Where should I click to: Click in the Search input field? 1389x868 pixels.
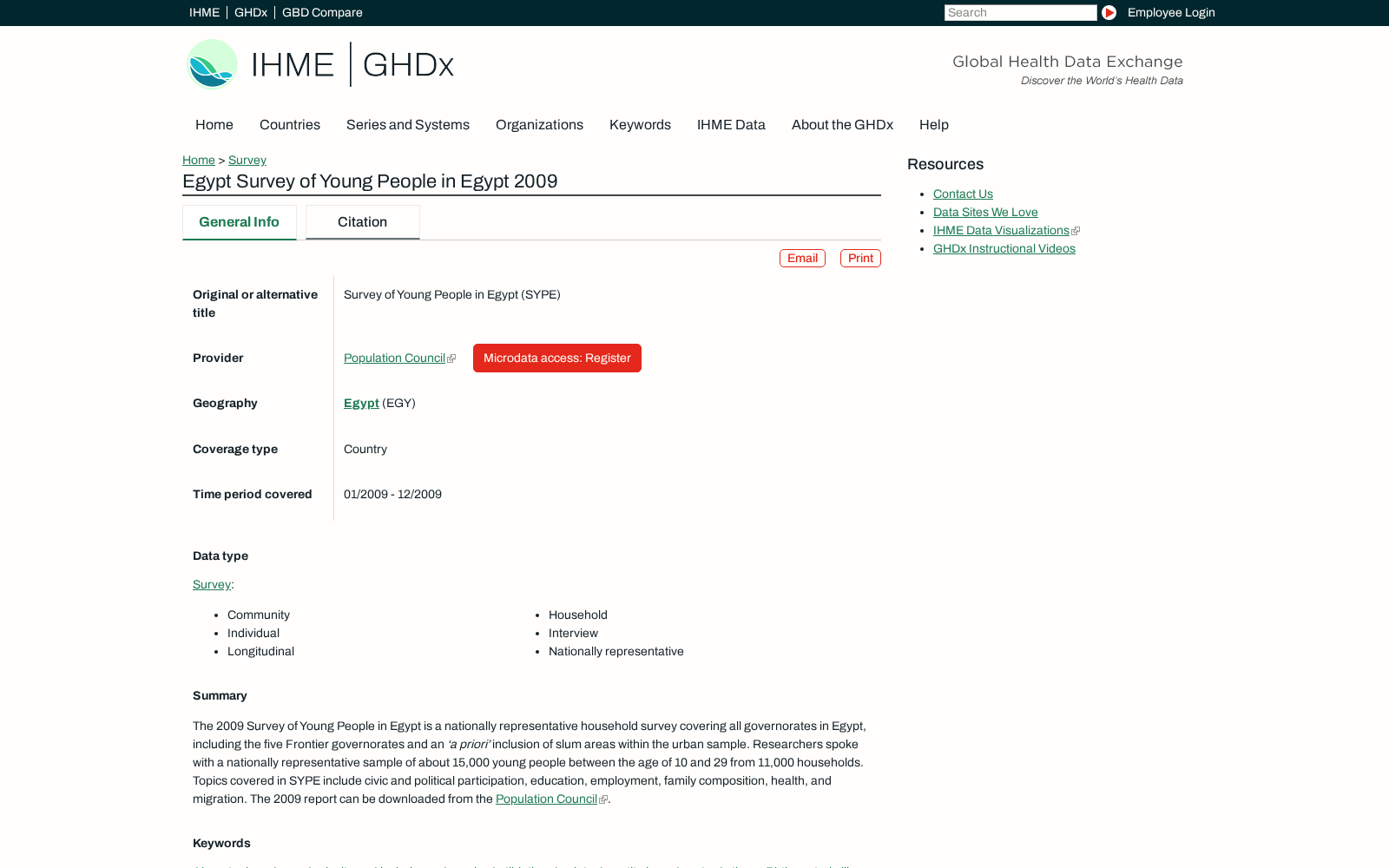pyautogui.click(x=1020, y=12)
